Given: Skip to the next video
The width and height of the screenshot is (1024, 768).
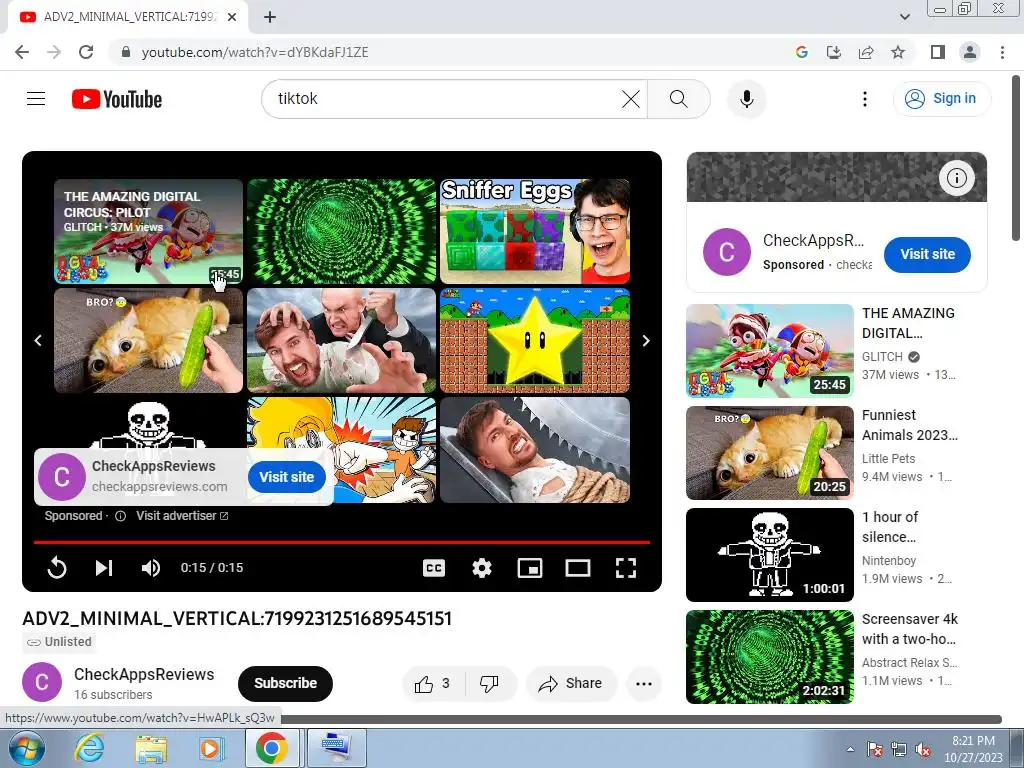Looking at the screenshot, I should coord(104,568).
